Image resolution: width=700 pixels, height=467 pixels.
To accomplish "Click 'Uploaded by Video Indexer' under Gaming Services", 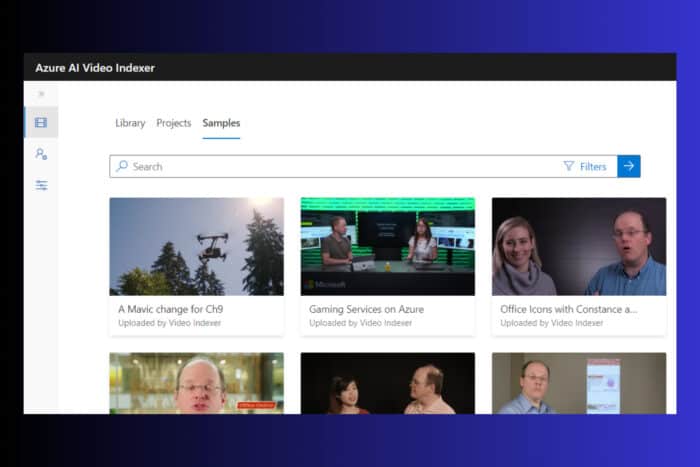I will pos(360,323).
